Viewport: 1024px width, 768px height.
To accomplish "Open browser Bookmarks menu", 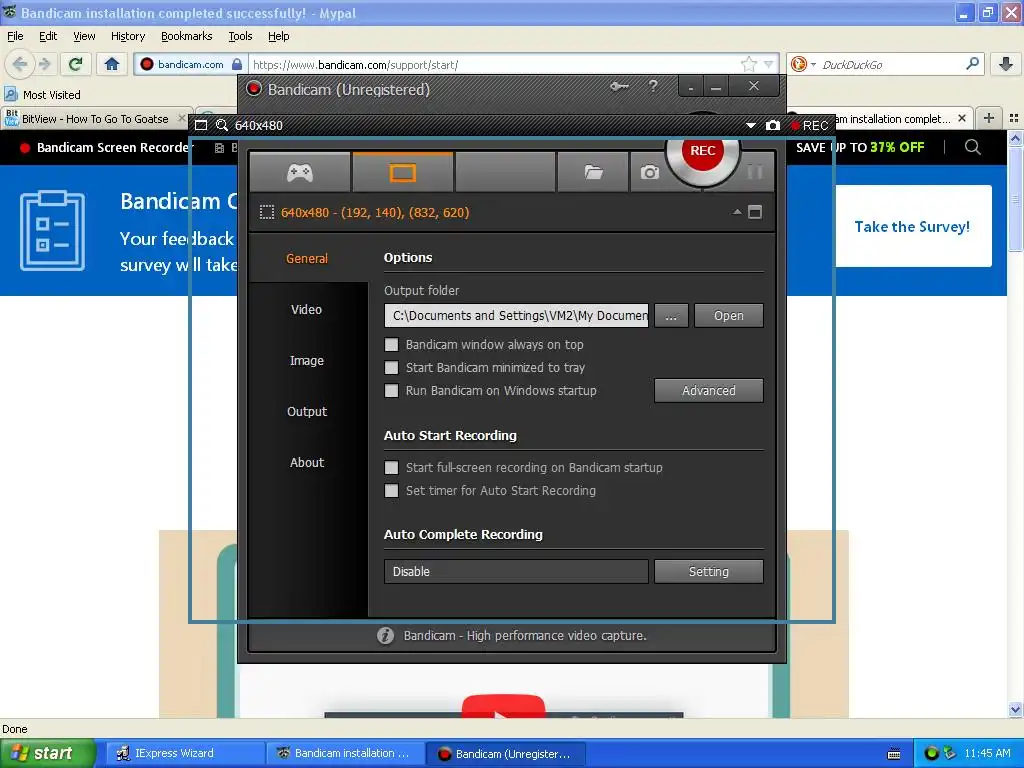I will tap(186, 36).
